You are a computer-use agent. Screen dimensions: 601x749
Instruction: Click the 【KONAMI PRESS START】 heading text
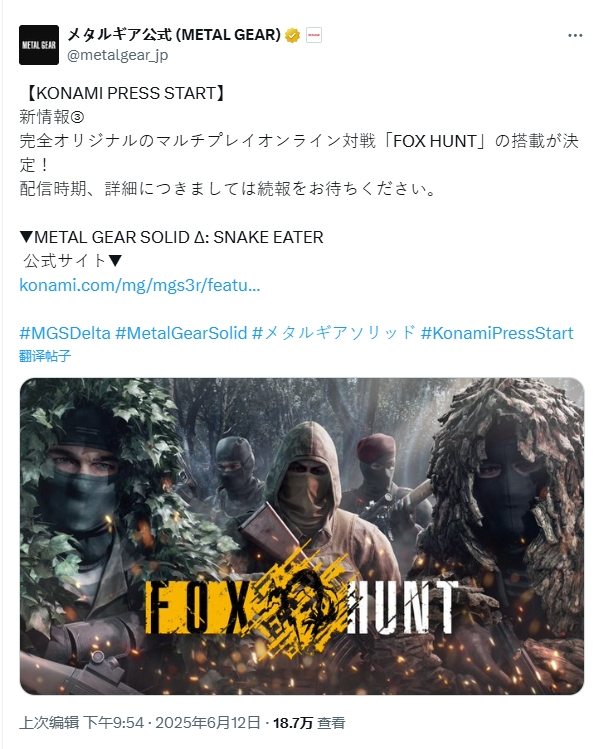(x=123, y=93)
